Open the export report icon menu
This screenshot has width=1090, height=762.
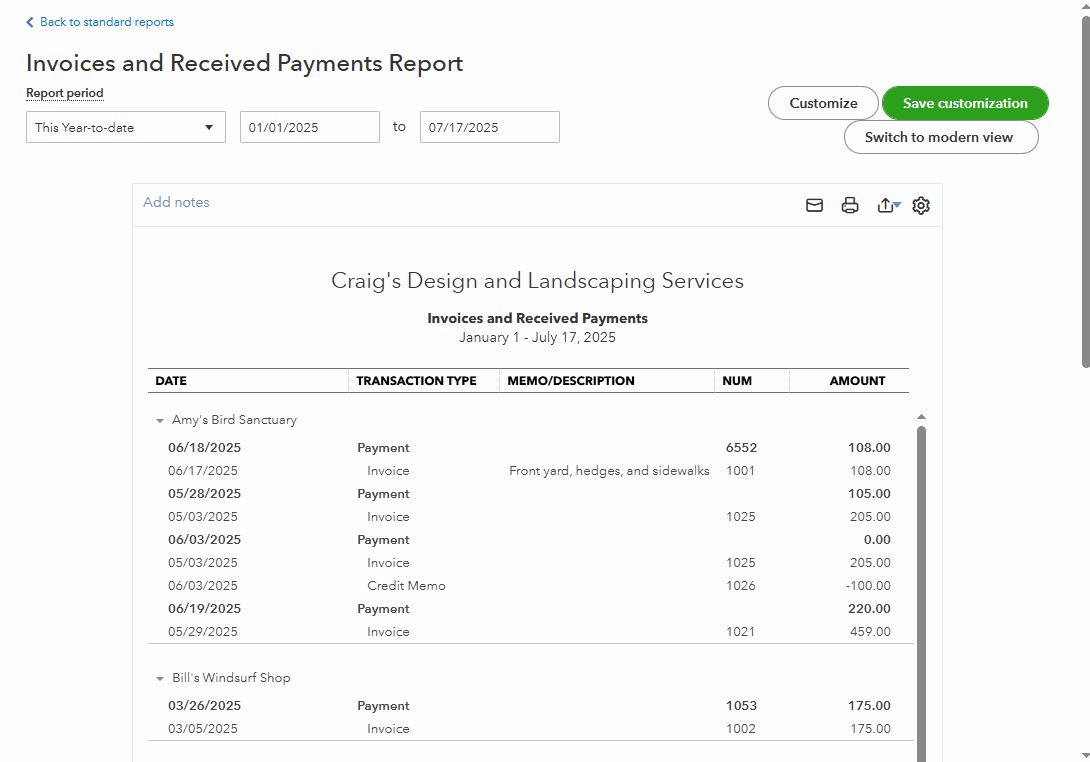(888, 205)
